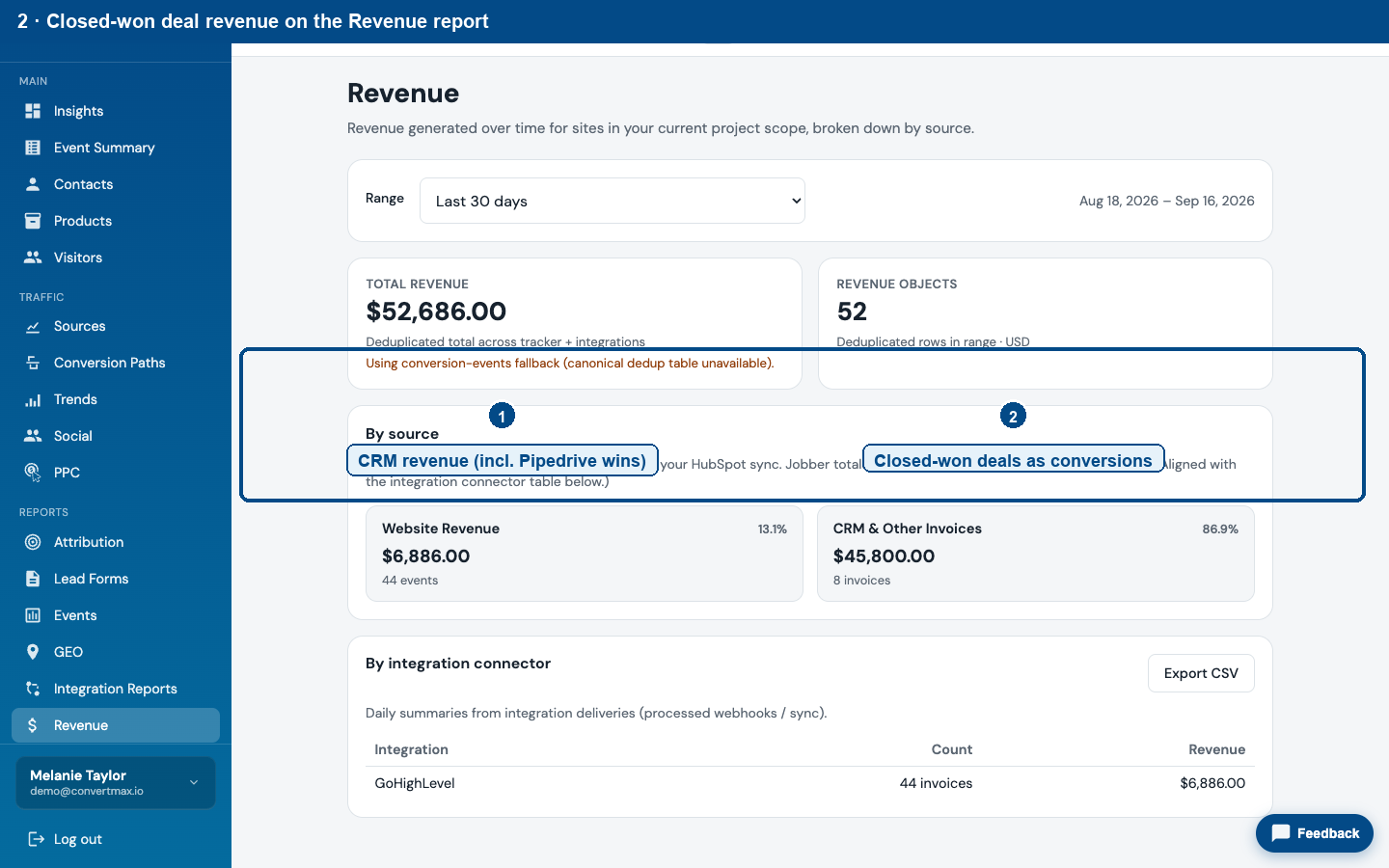Click the Conversion Paths icon

tap(33, 363)
